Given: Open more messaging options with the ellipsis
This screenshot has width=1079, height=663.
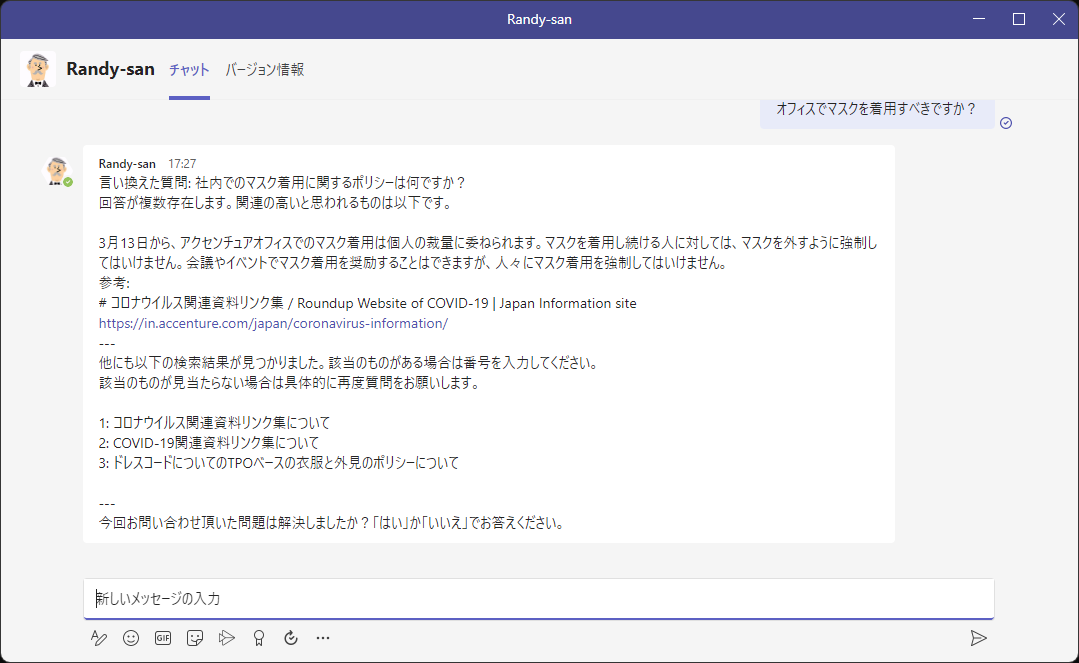Looking at the screenshot, I should [x=323, y=637].
